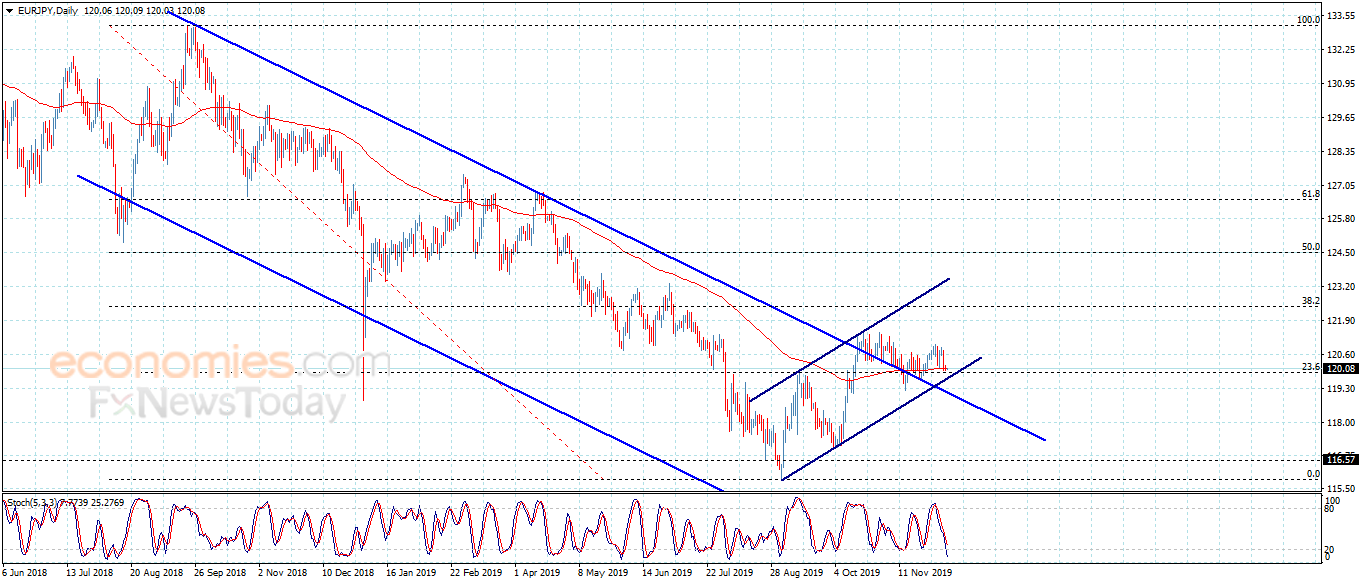Click the 120.09 high value in header
This screenshot has height=584, width=1362.
click(130, 10)
